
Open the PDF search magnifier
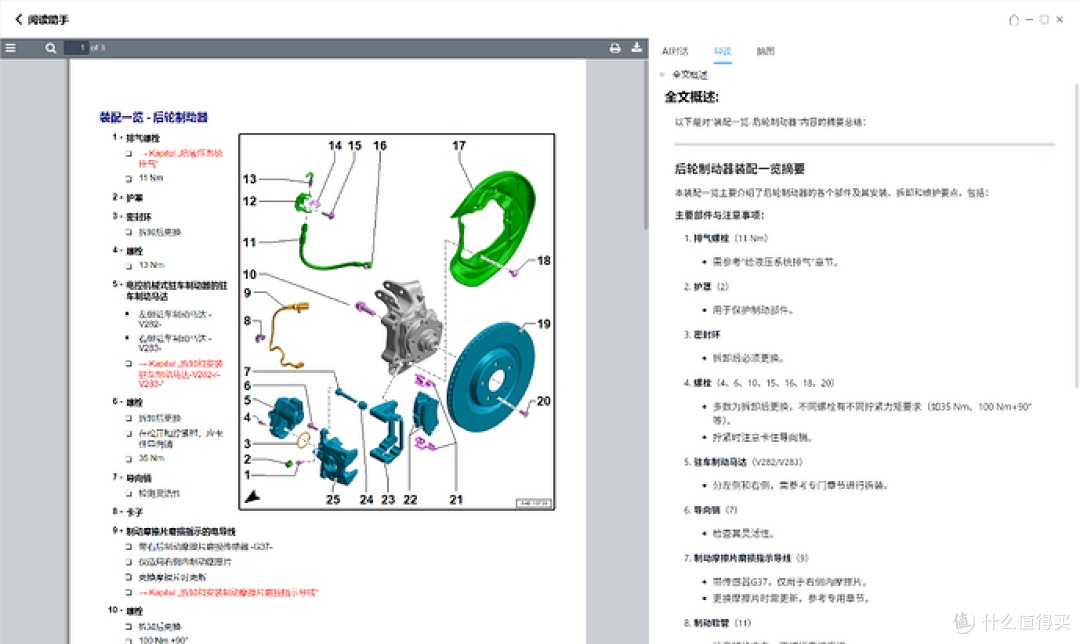[x=51, y=48]
